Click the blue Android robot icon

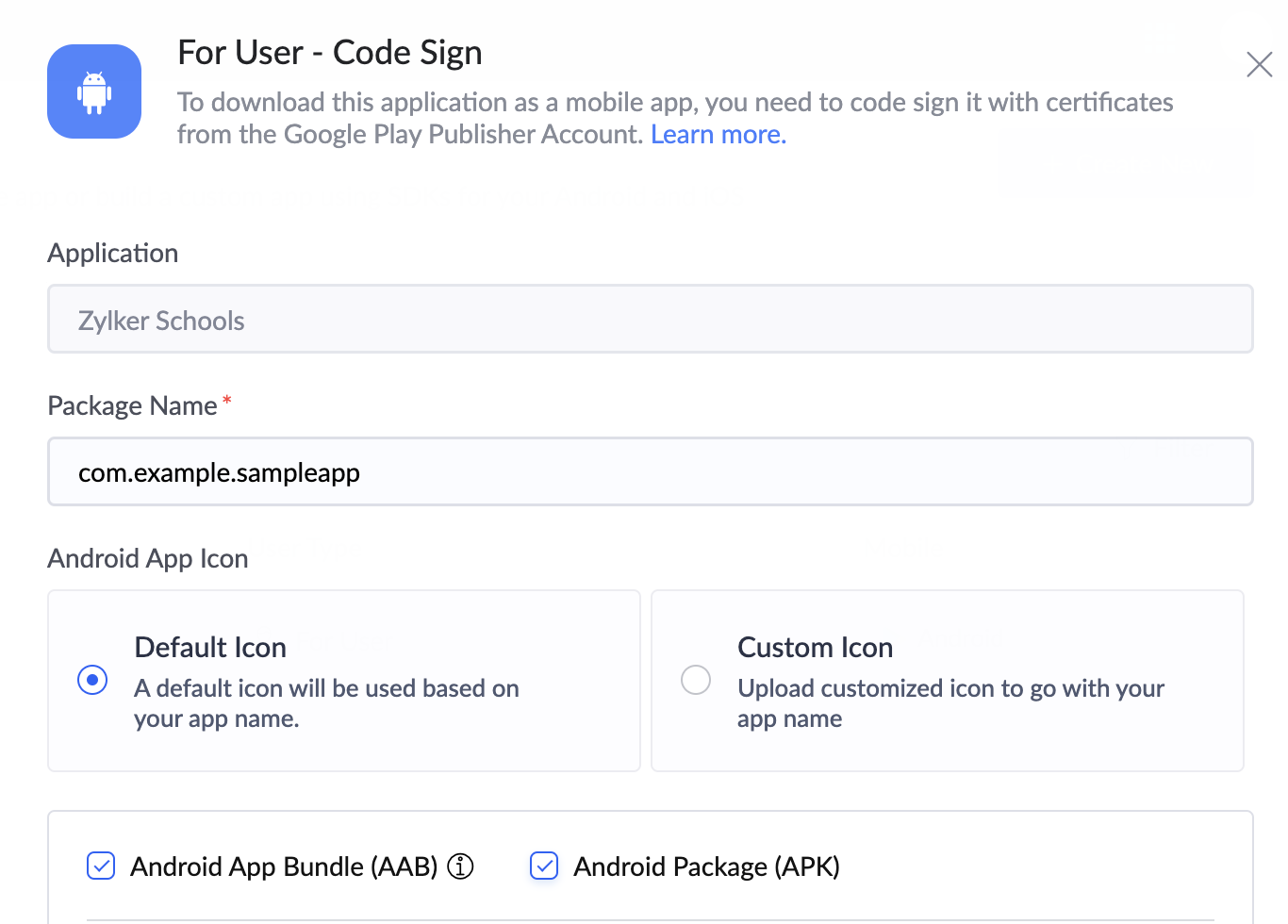[94, 91]
